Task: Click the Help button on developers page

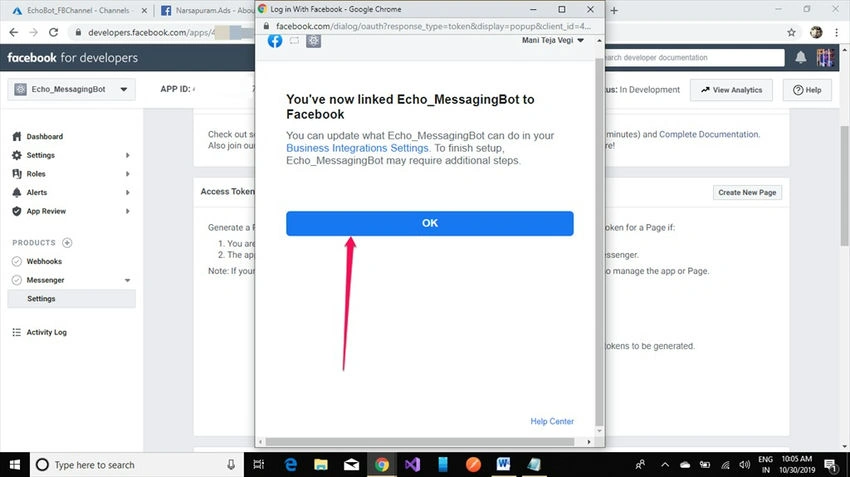Action: [x=807, y=90]
